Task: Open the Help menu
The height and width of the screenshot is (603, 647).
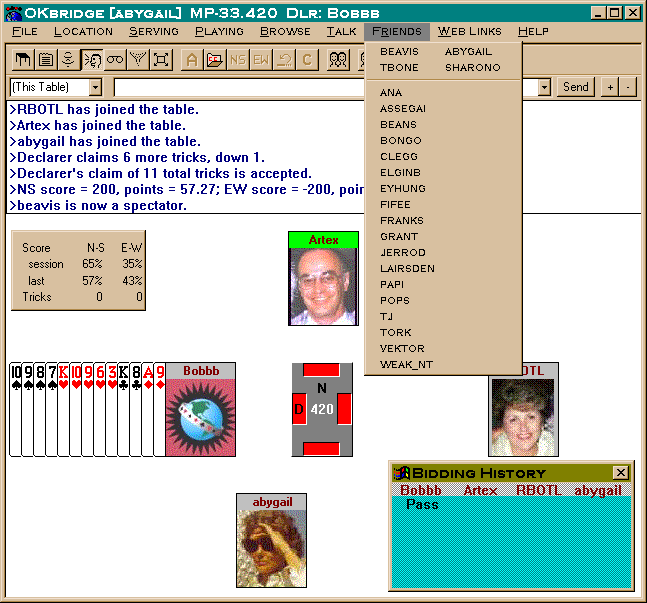Action: click(533, 31)
